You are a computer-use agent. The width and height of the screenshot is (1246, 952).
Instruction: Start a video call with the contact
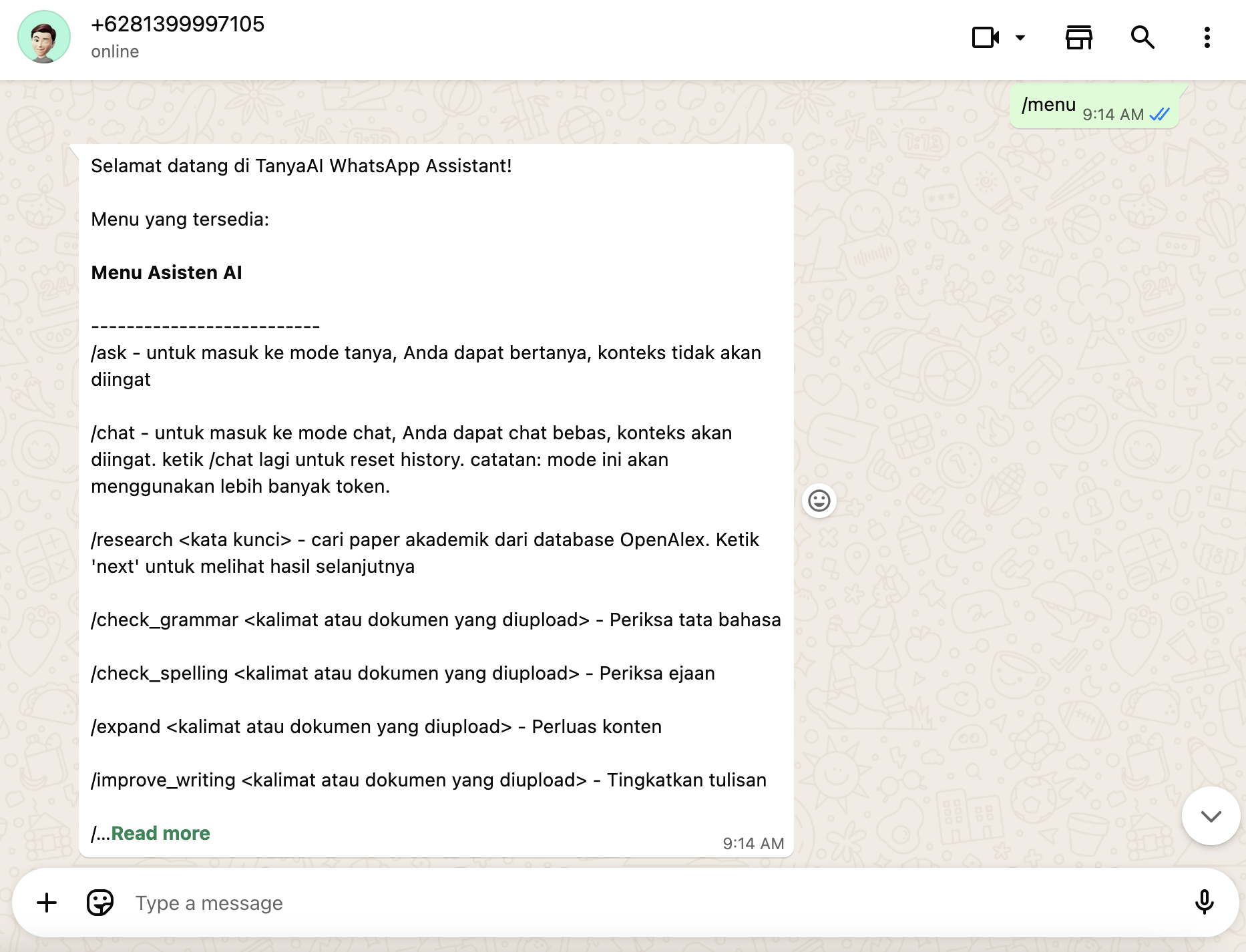(986, 37)
